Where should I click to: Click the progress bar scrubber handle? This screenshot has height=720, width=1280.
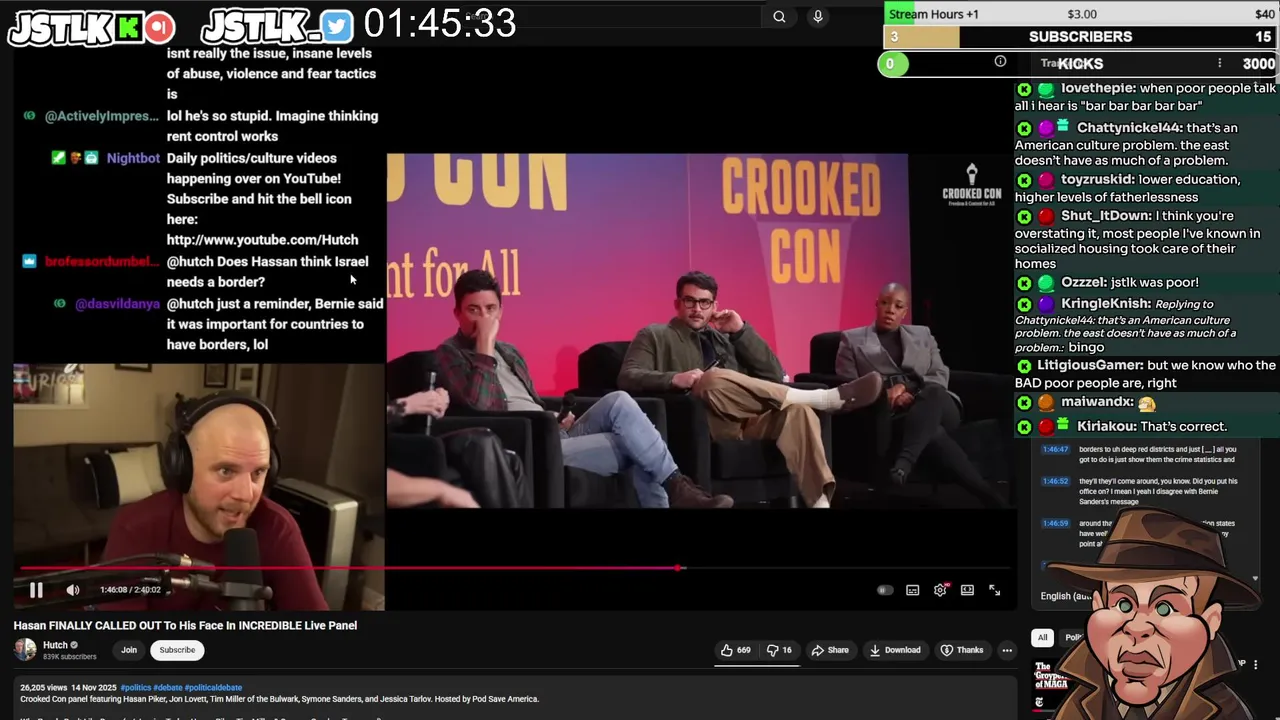[x=680, y=568]
